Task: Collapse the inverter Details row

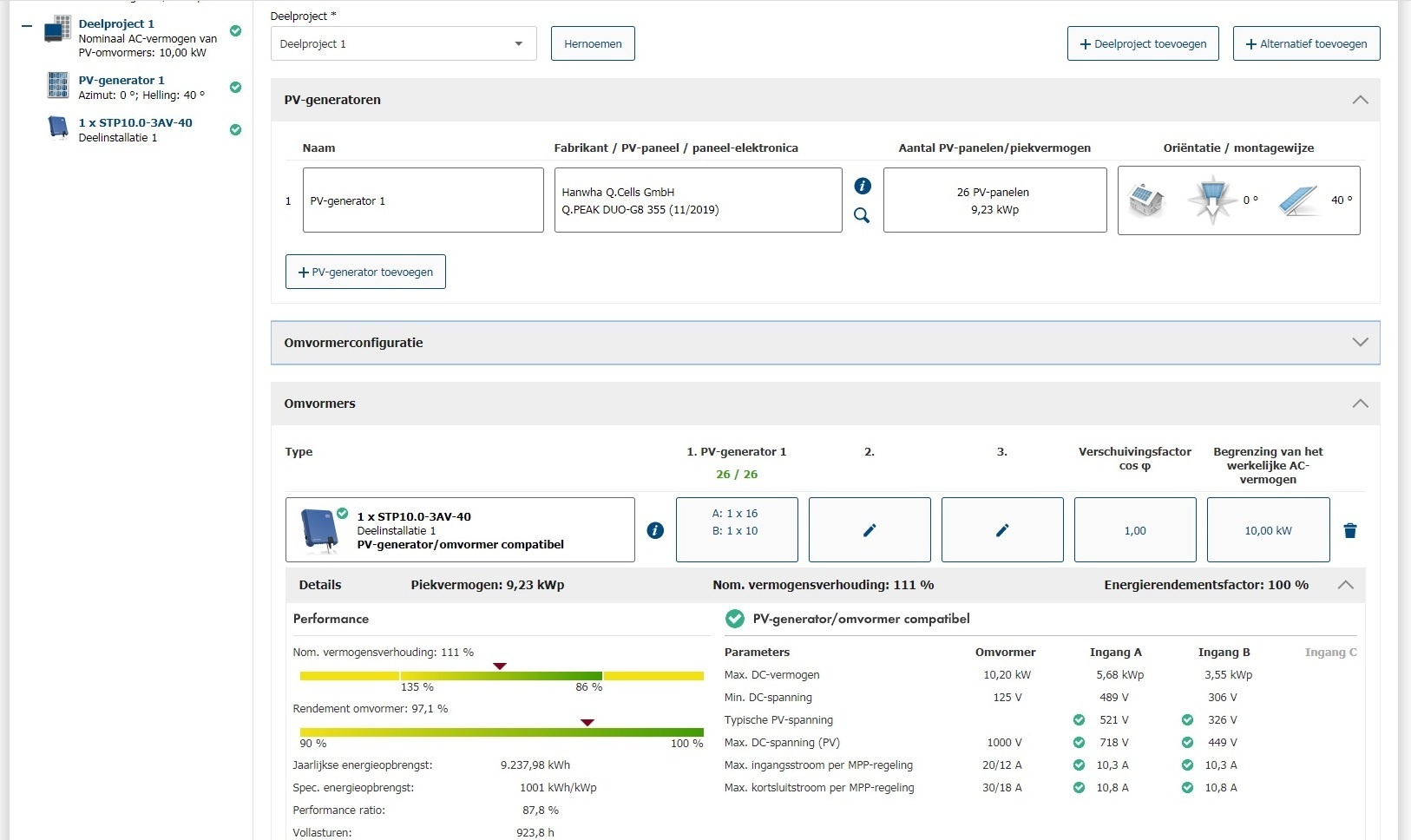Action: coord(1345,585)
